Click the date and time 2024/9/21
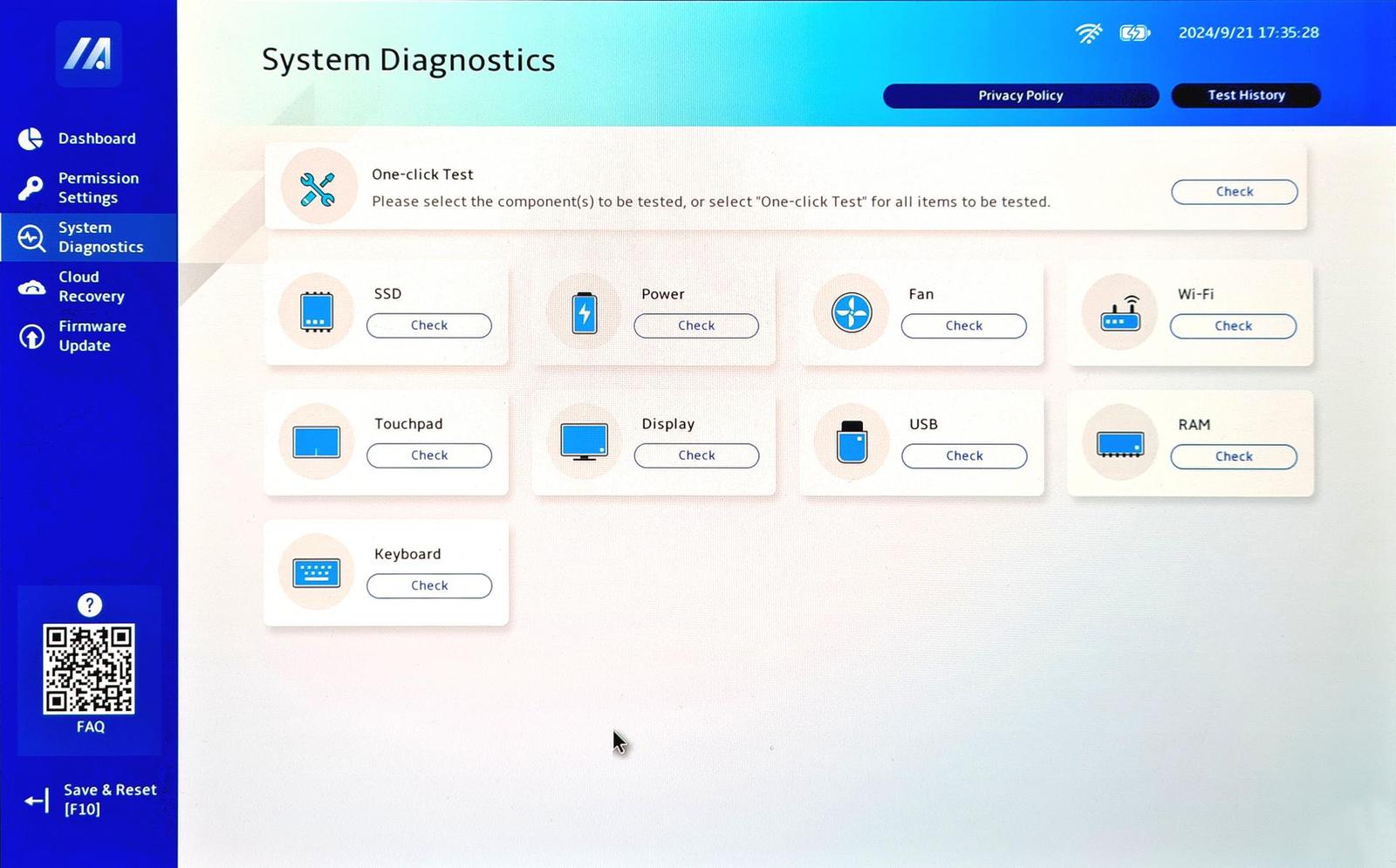This screenshot has width=1396, height=868. tap(1249, 33)
